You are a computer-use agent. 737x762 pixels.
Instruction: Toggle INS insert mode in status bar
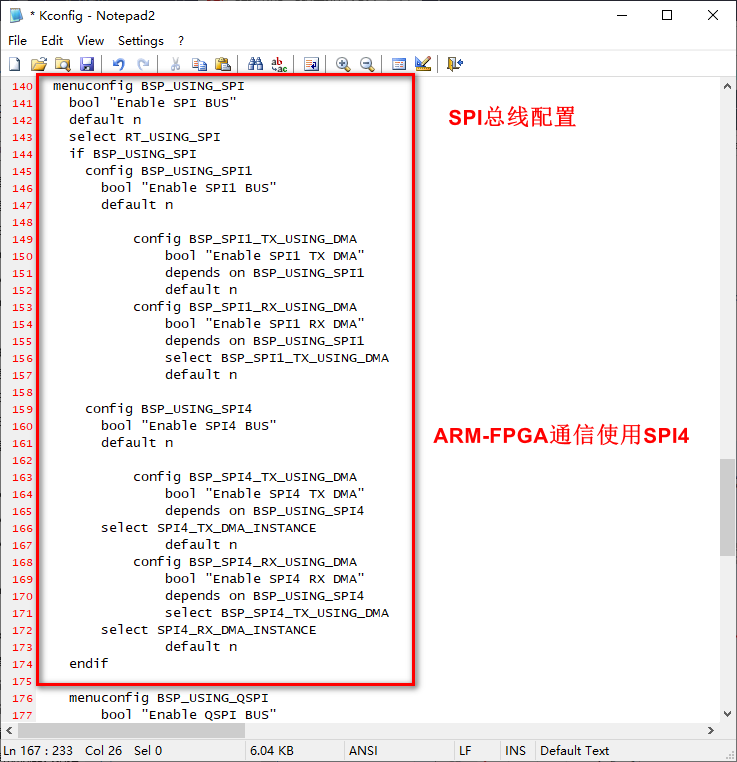(515, 750)
